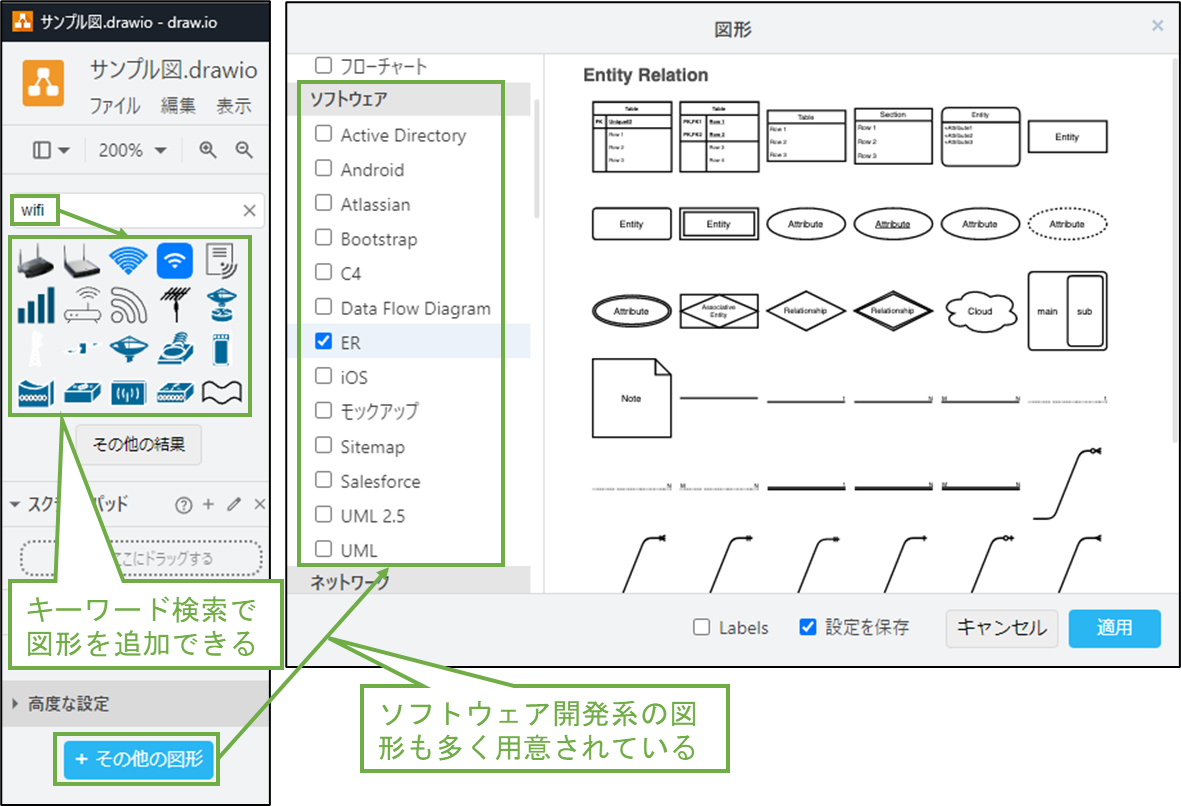
Task: Enable the UML 2.5 checkbox
Action: point(323,514)
